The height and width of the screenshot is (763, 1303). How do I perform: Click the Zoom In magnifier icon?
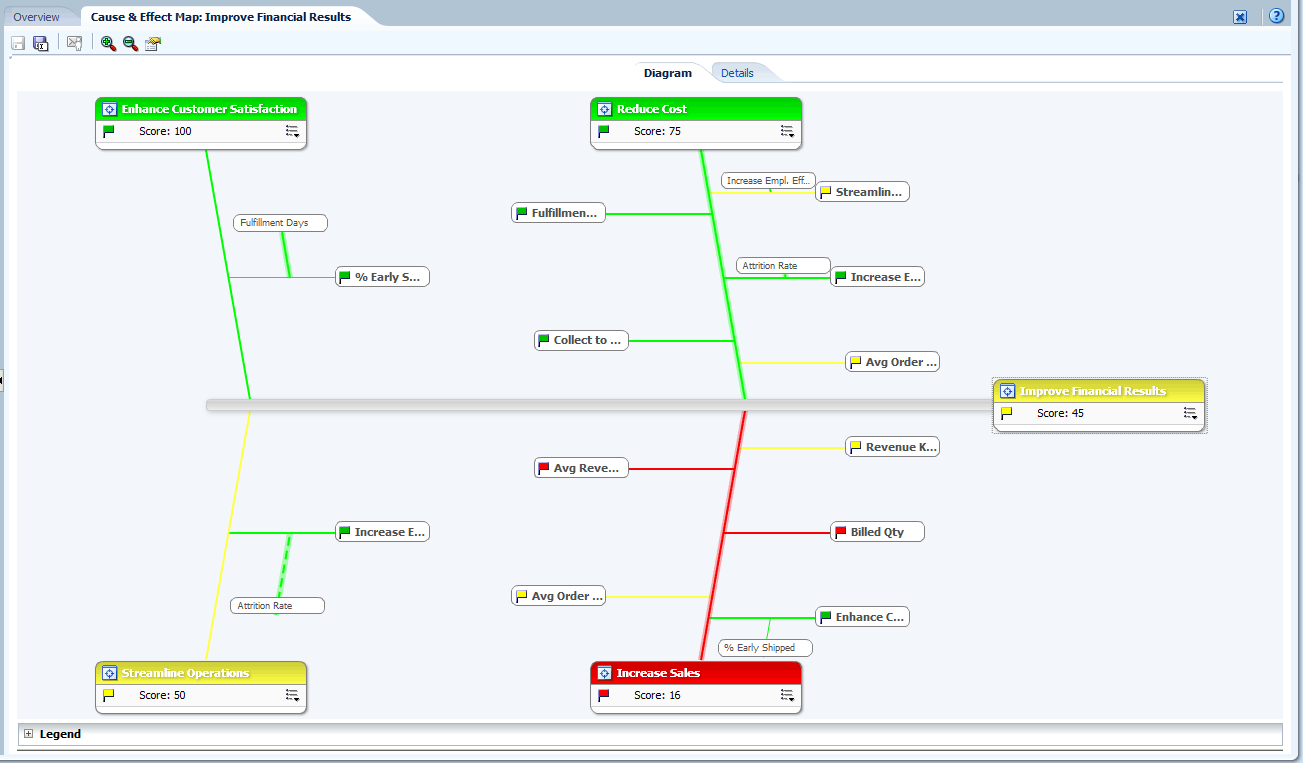pyautogui.click(x=108, y=43)
